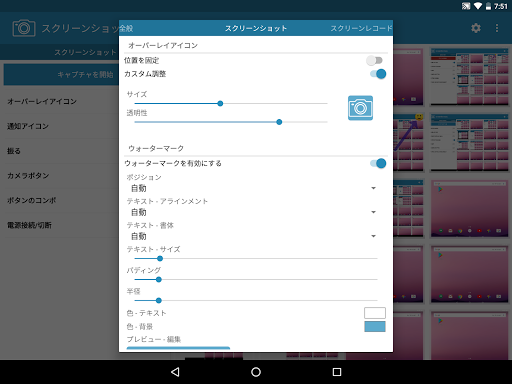Tap the camera app logo in header
512x384 pixels.
(24, 28)
